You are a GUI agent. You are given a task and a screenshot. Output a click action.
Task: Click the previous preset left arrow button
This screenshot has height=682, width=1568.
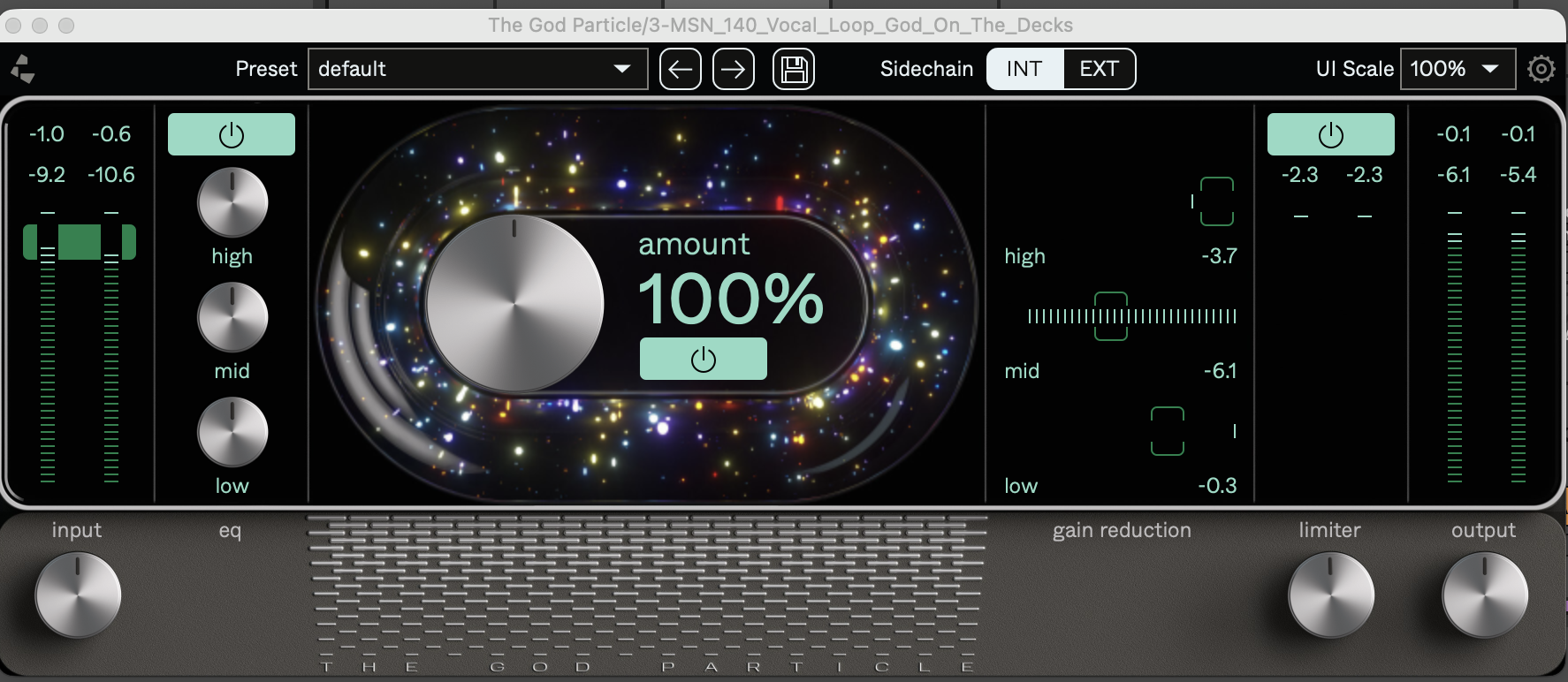point(680,69)
